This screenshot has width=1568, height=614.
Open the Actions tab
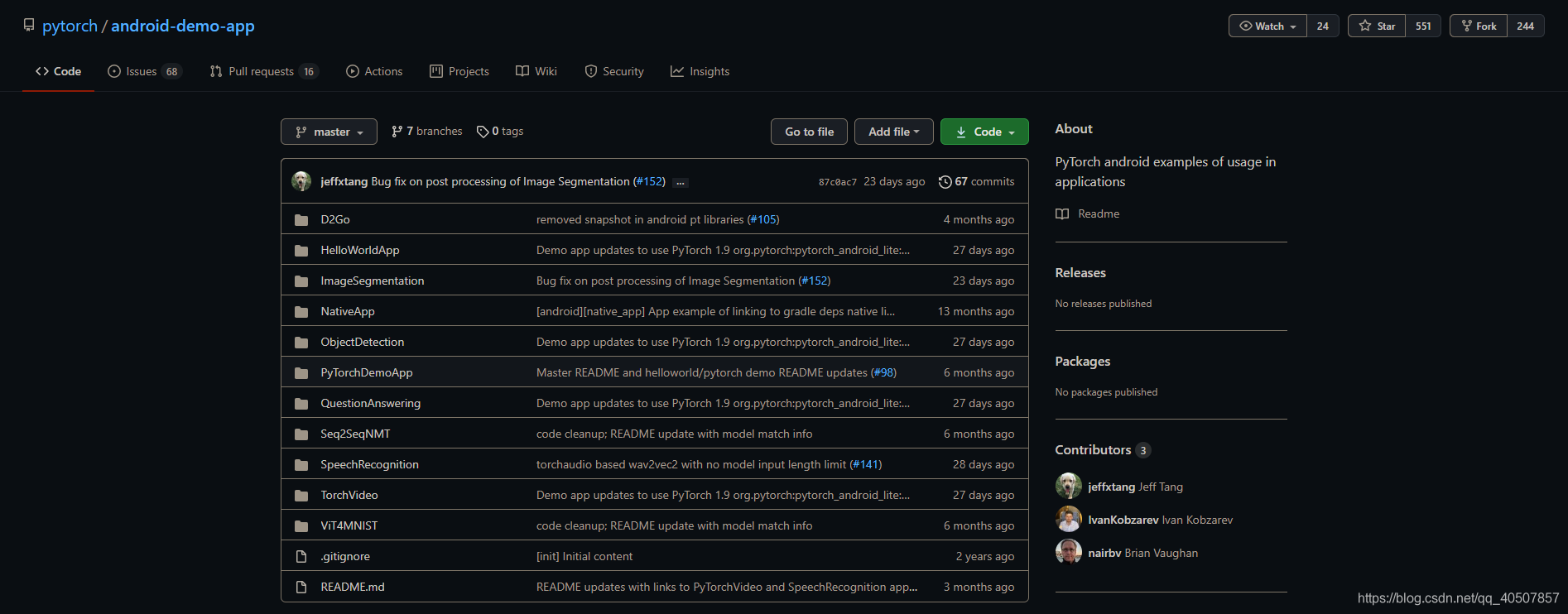374,71
